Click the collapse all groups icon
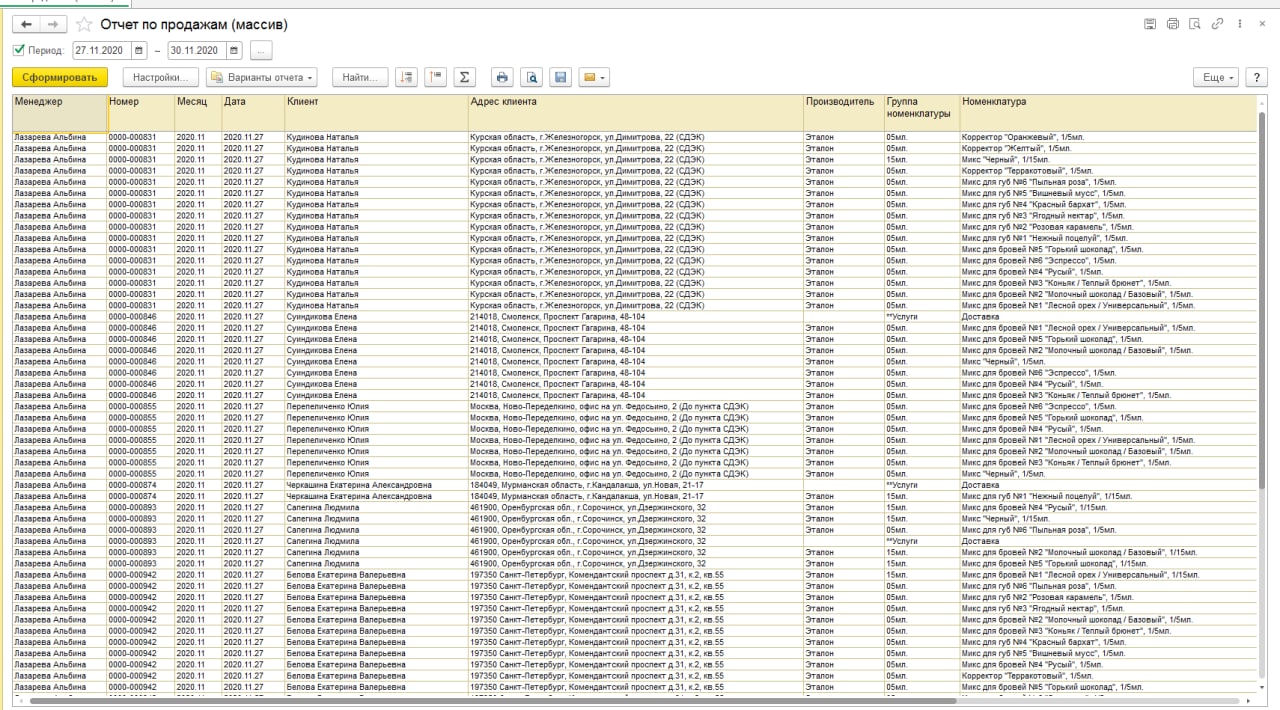 click(x=435, y=77)
